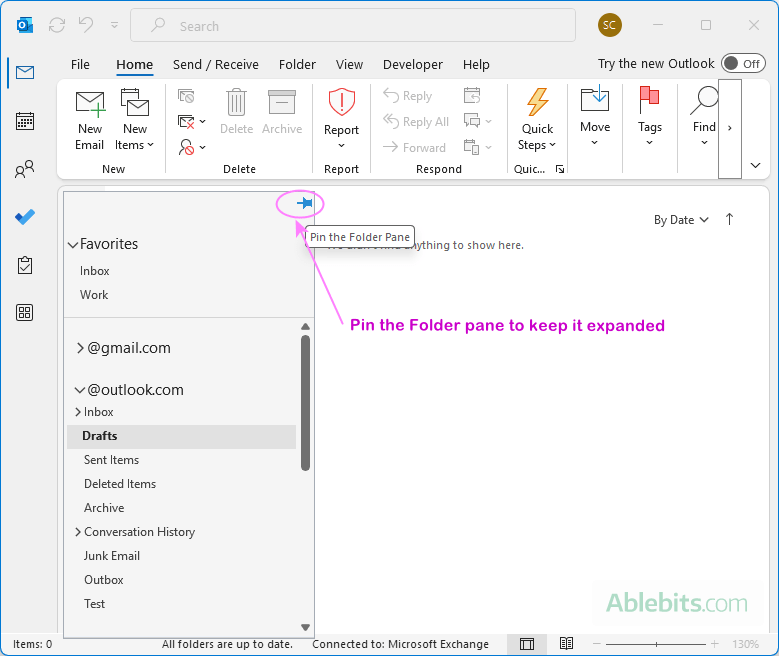Switch to the Folder tab
The image size is (779, 656).
pos(297,65)
